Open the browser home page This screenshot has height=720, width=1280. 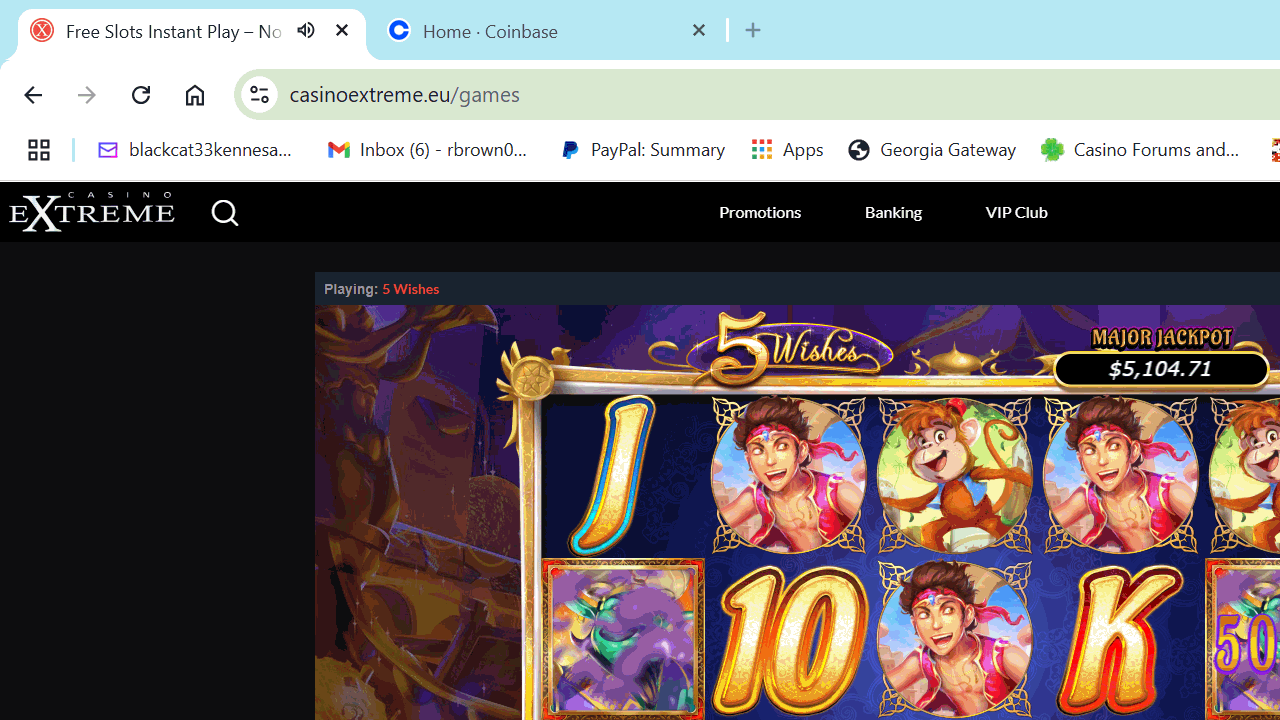195,95
